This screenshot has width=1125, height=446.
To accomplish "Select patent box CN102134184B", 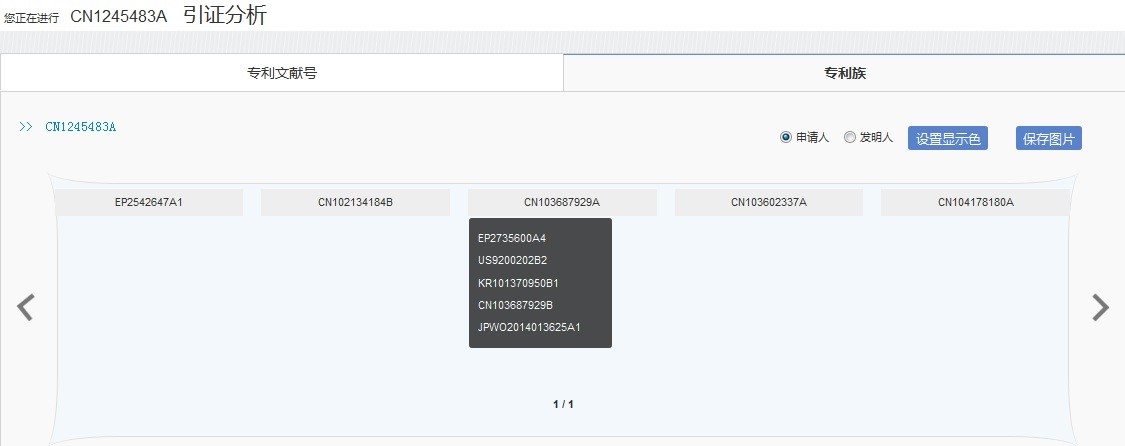I will pyautogui.click(x=355, y=202).
